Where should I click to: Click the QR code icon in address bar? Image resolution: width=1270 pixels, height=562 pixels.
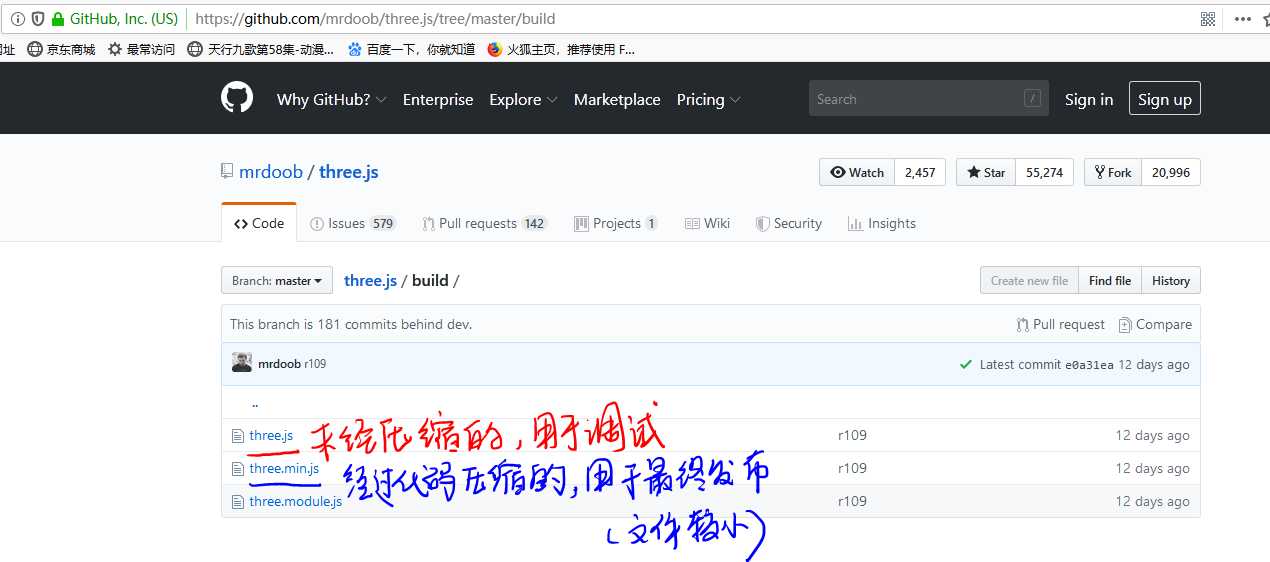(1208, 19)
